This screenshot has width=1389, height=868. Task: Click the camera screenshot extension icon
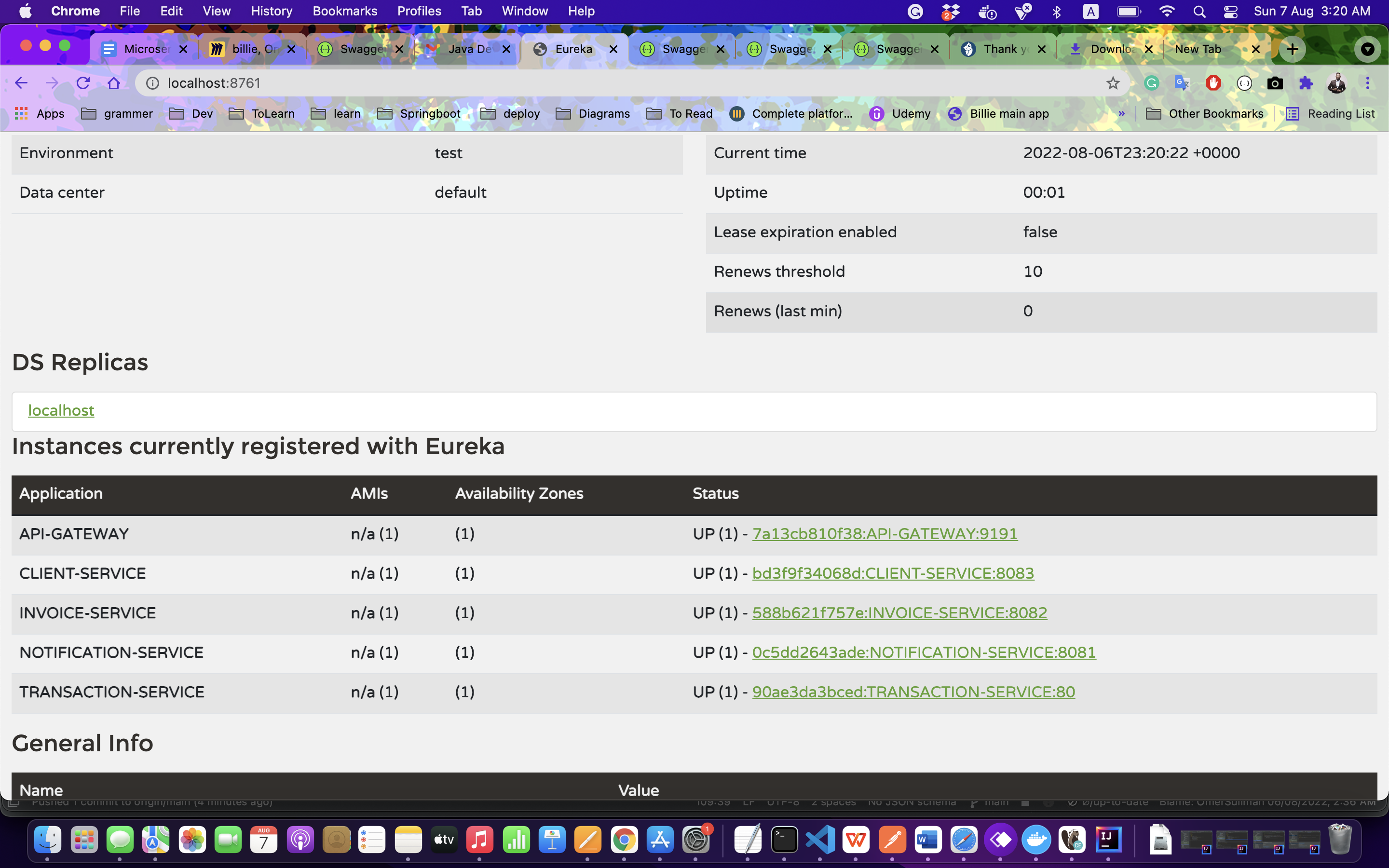(1275, 83)
